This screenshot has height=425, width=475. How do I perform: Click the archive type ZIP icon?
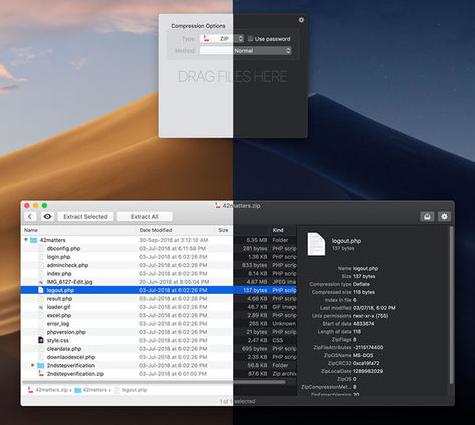click(x=206, y=39)
